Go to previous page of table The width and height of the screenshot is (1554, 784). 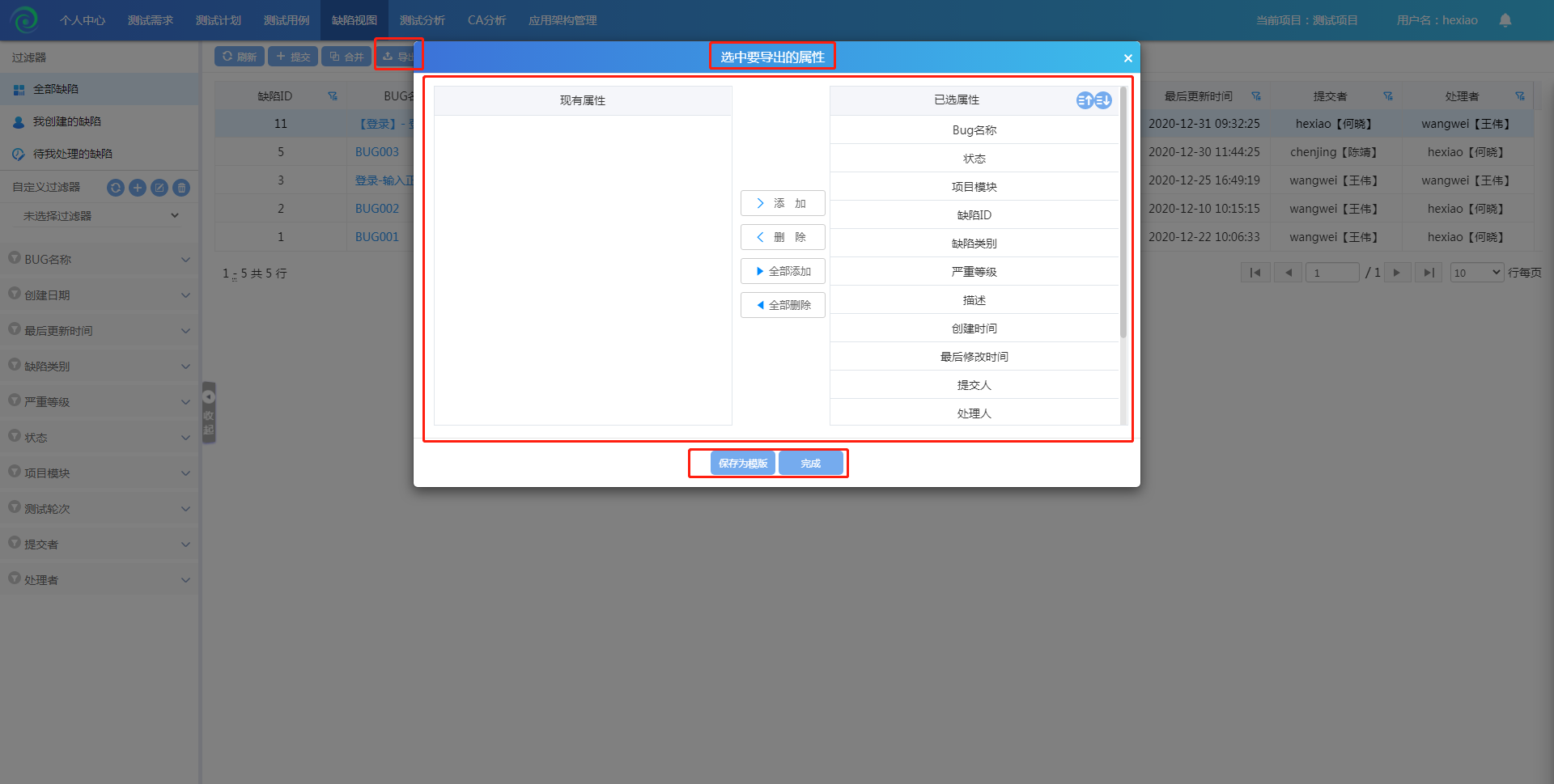coord(1288,273)
